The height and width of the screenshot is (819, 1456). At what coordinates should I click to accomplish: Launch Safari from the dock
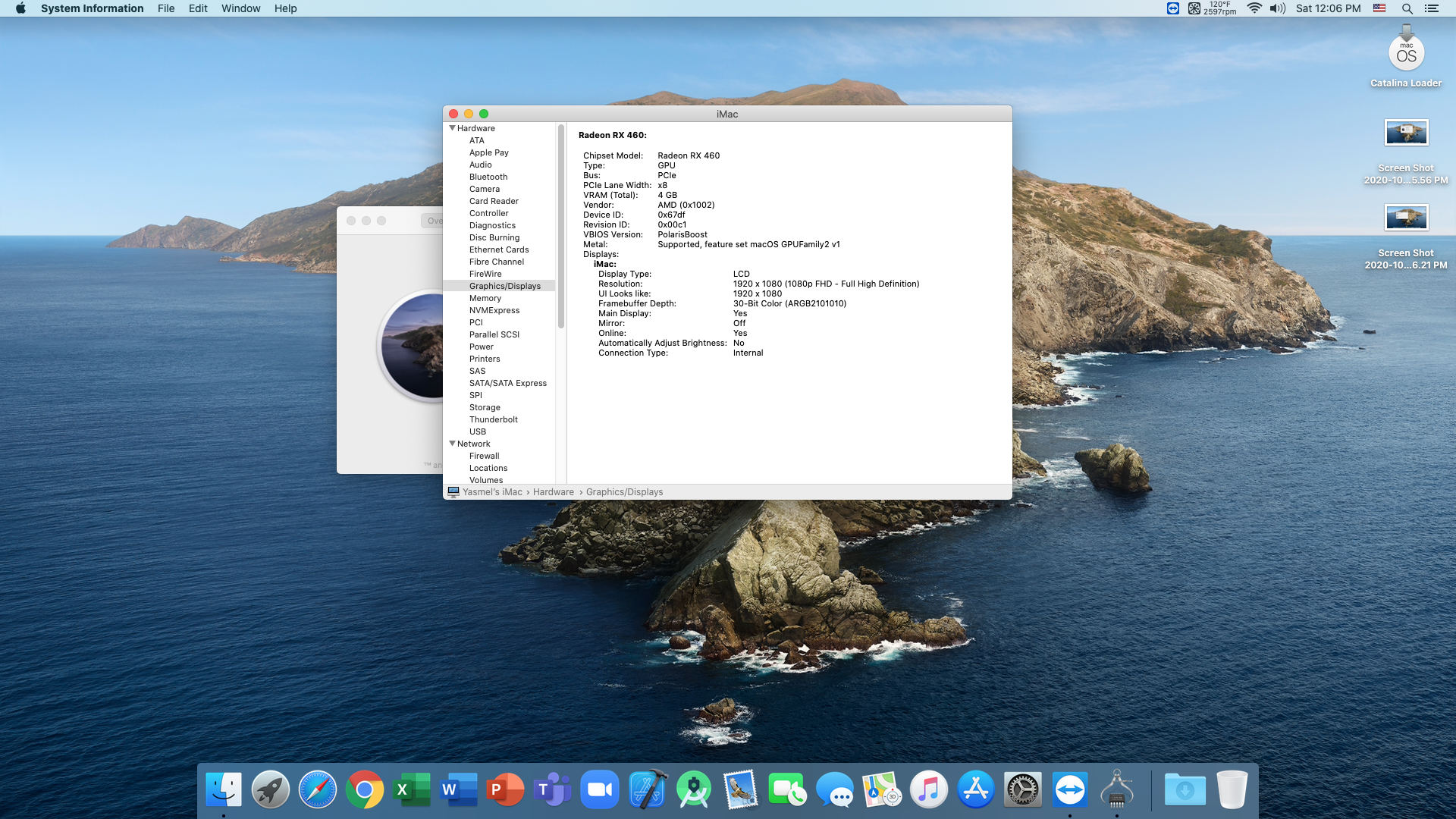pyautogui.click(x=318, y=790)
